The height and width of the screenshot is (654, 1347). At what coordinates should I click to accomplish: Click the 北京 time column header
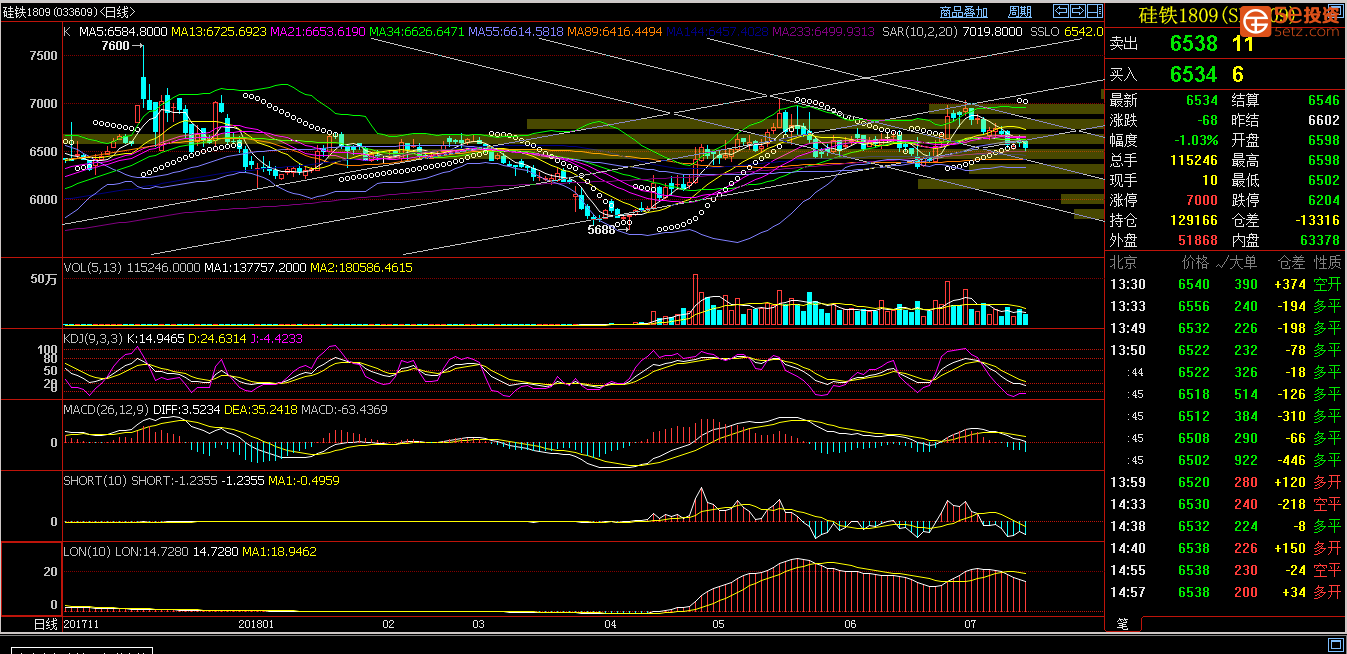1123,262
